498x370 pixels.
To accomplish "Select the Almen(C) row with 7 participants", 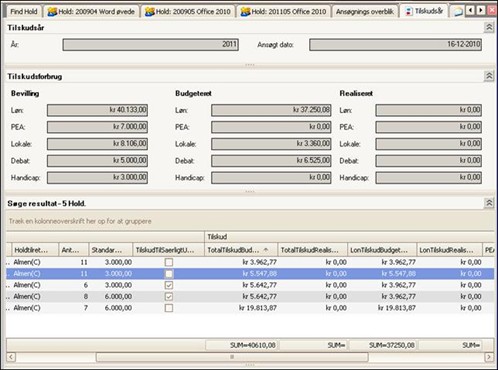I will (x=250, y=308).
